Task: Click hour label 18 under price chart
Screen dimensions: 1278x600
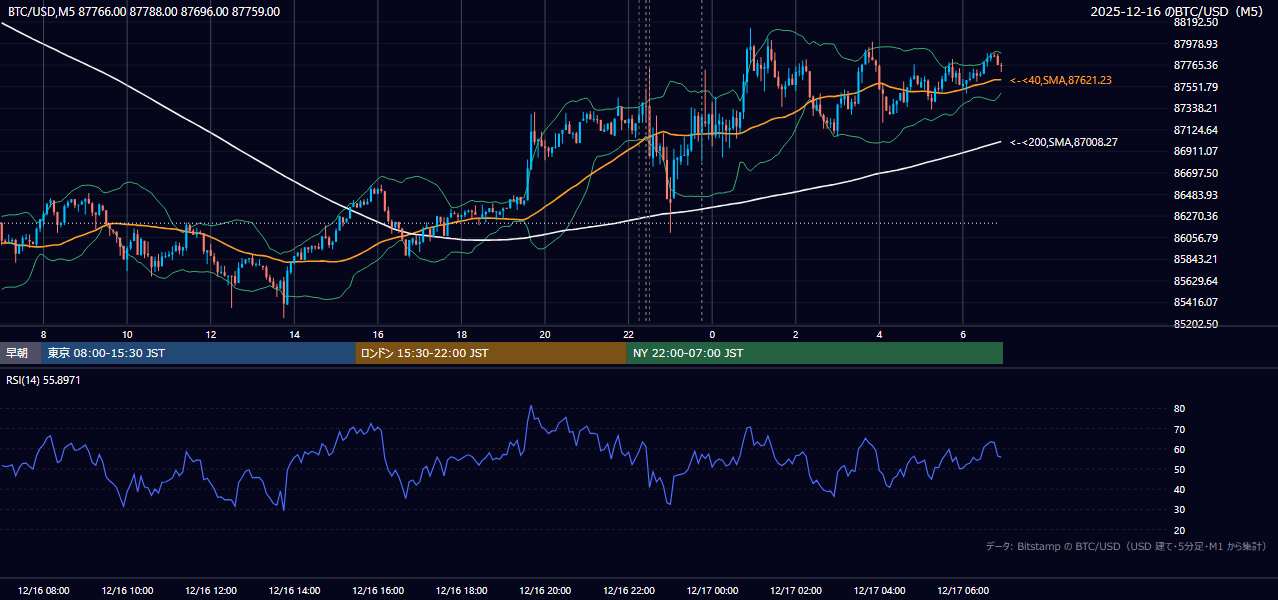Action: click(461, 334)
